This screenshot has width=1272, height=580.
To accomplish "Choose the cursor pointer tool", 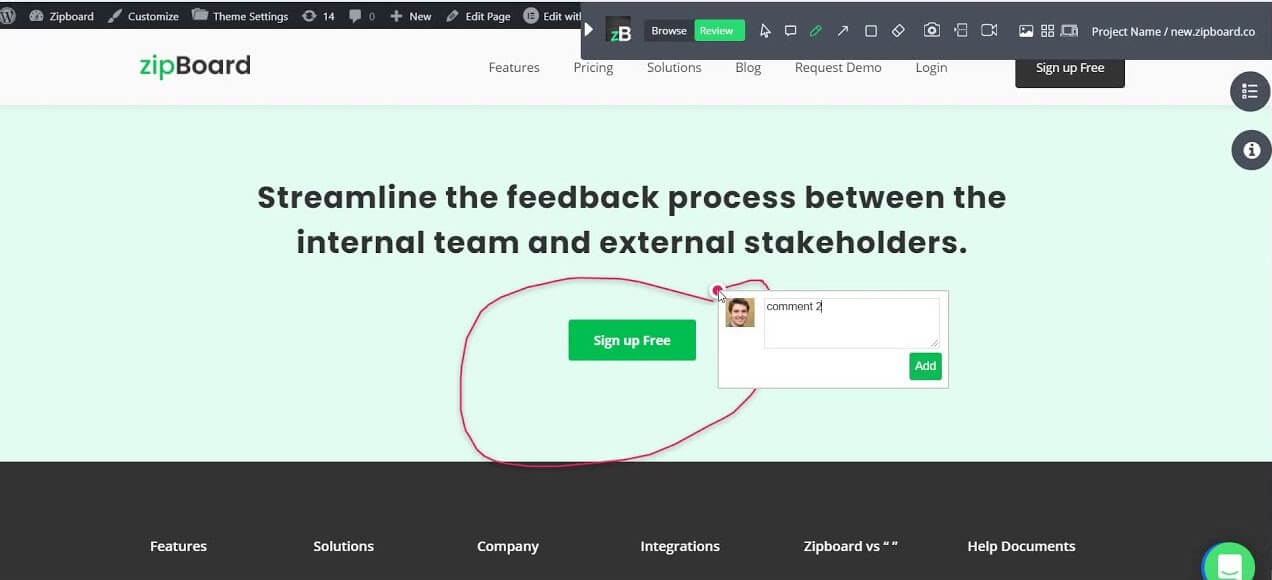I will tap(765, 31).
